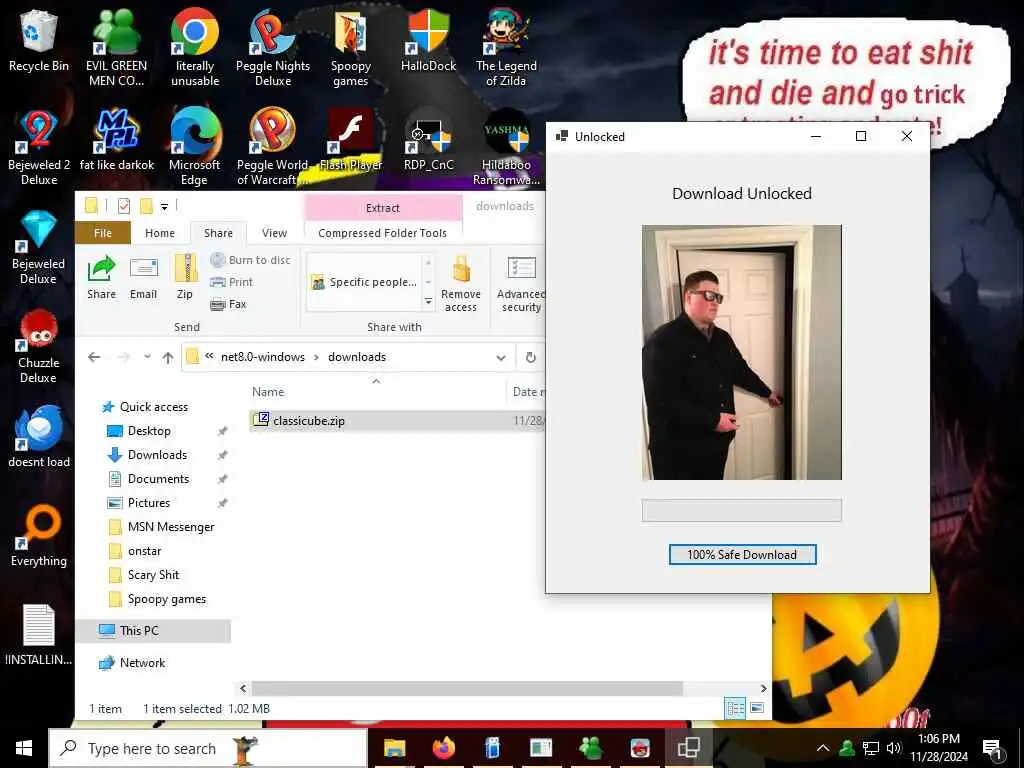
Task: Open Hildaboo Ransomware desktop shortcut
Action: [x=506, y=147]
